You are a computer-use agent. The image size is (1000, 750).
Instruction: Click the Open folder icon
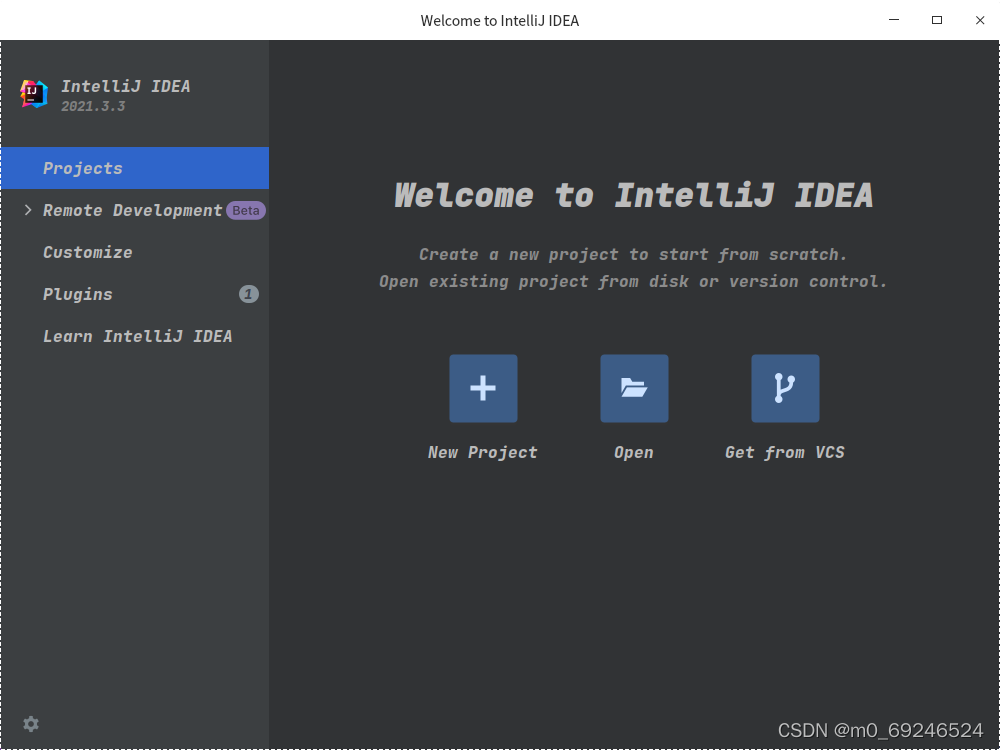(x=634, y=388)
